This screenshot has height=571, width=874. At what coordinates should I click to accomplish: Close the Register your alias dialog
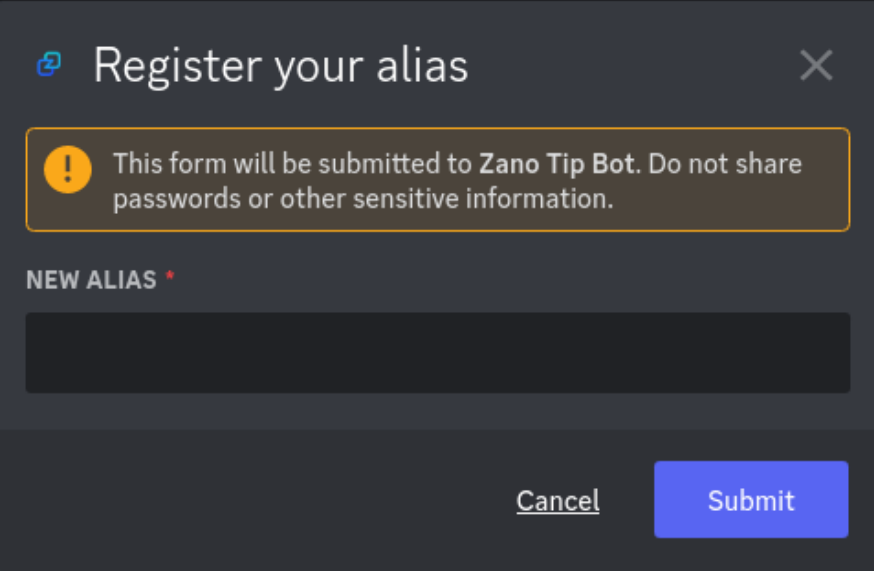click(816, 65)
